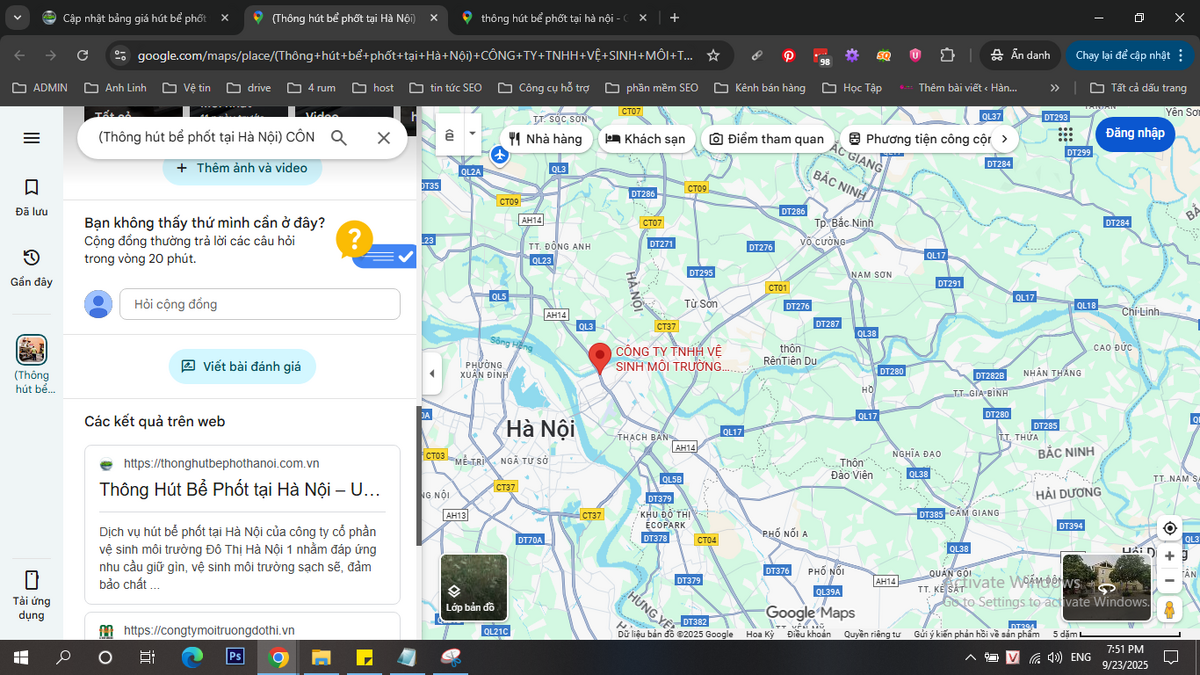Viewport: 1200px width, 675px height.
Task: Open Gần đây recent history
Action: point(31,267)
